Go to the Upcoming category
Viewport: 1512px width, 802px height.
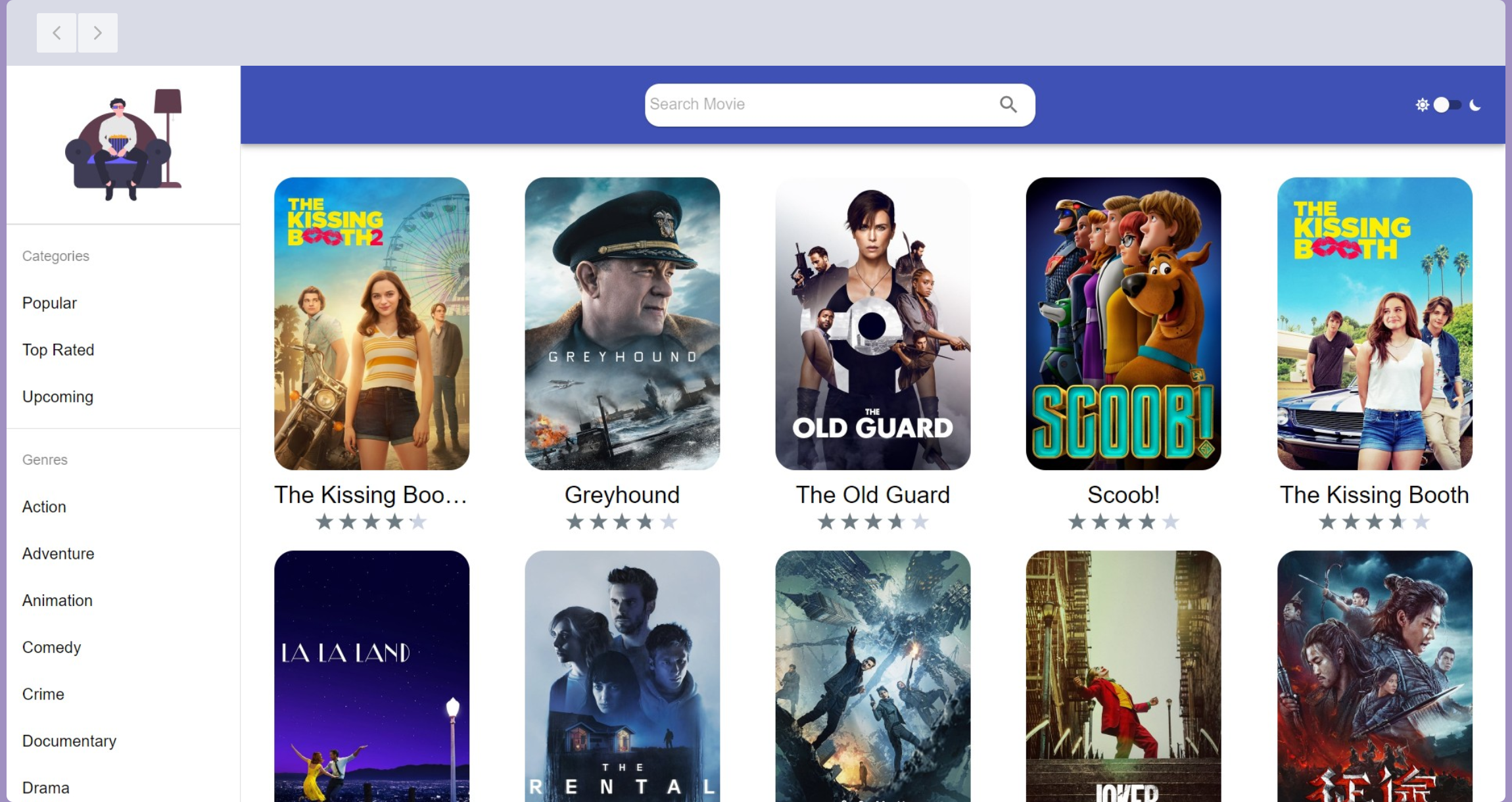click(58, 396)
